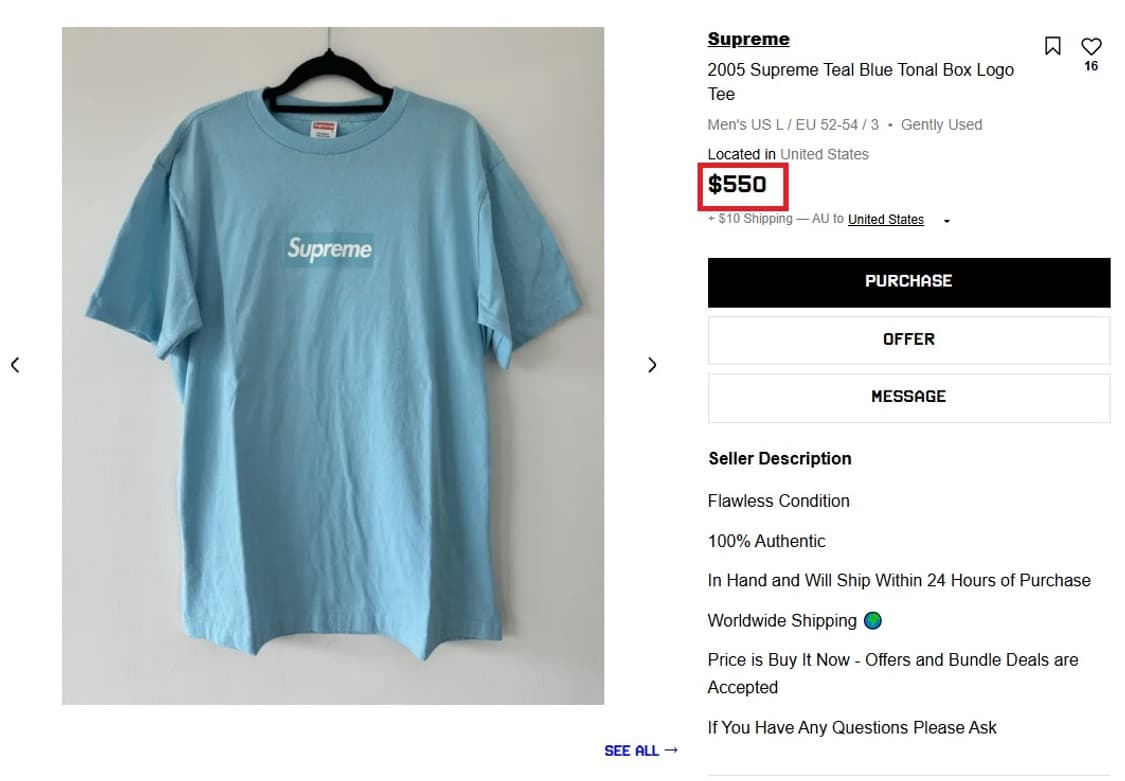Expand the shipping destination dropdown arrow

coord(947,221)
